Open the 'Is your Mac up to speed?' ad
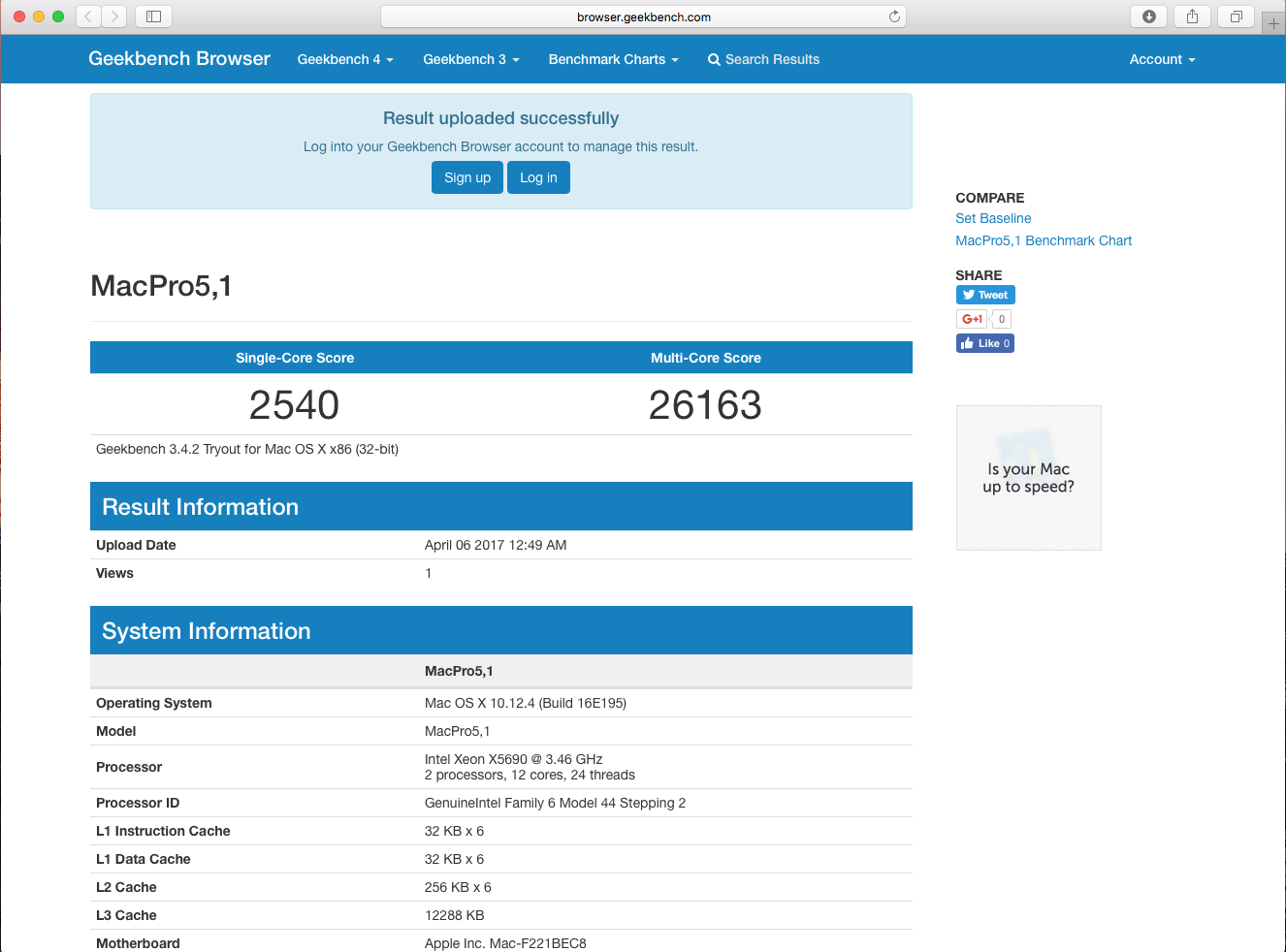 point(1029,478)
